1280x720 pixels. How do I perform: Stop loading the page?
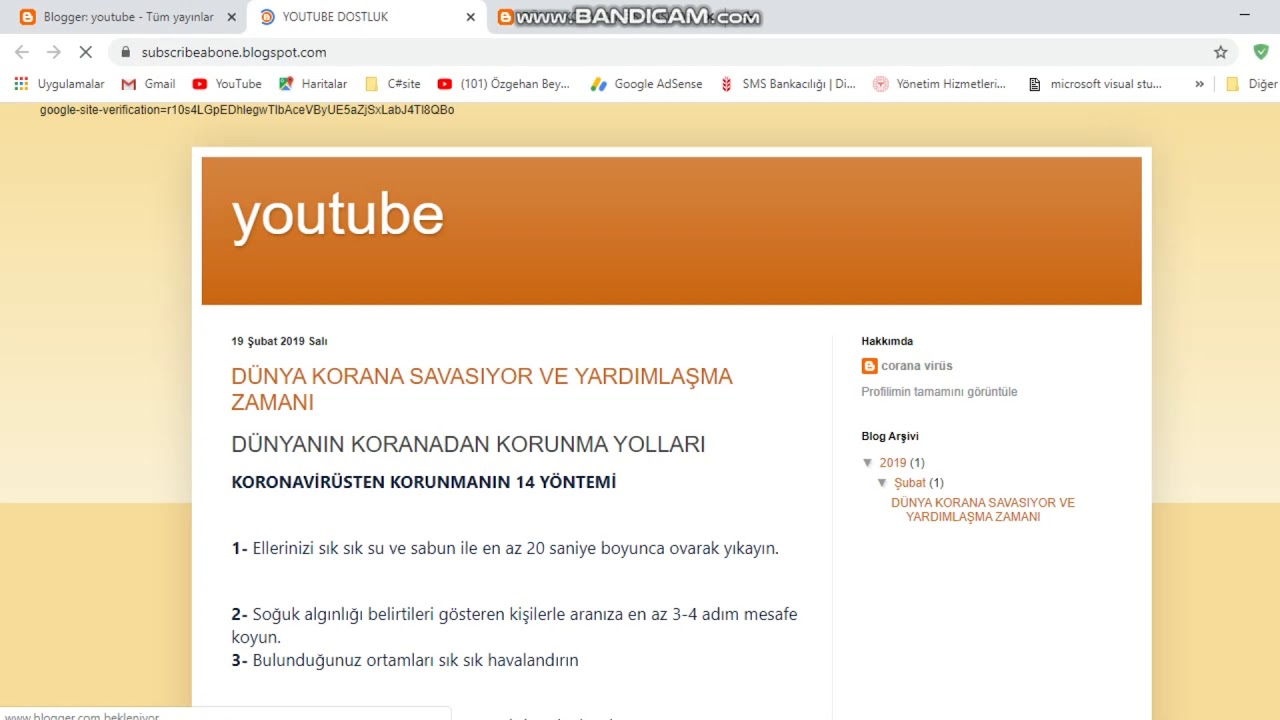[86, 52]
